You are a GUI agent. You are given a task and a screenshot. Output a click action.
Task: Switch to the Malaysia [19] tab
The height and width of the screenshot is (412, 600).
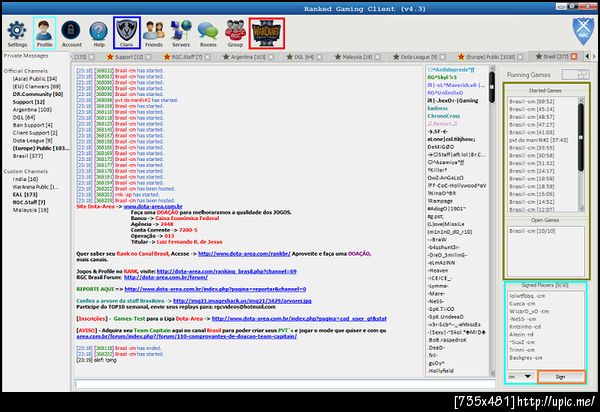(x=357, y=57)
